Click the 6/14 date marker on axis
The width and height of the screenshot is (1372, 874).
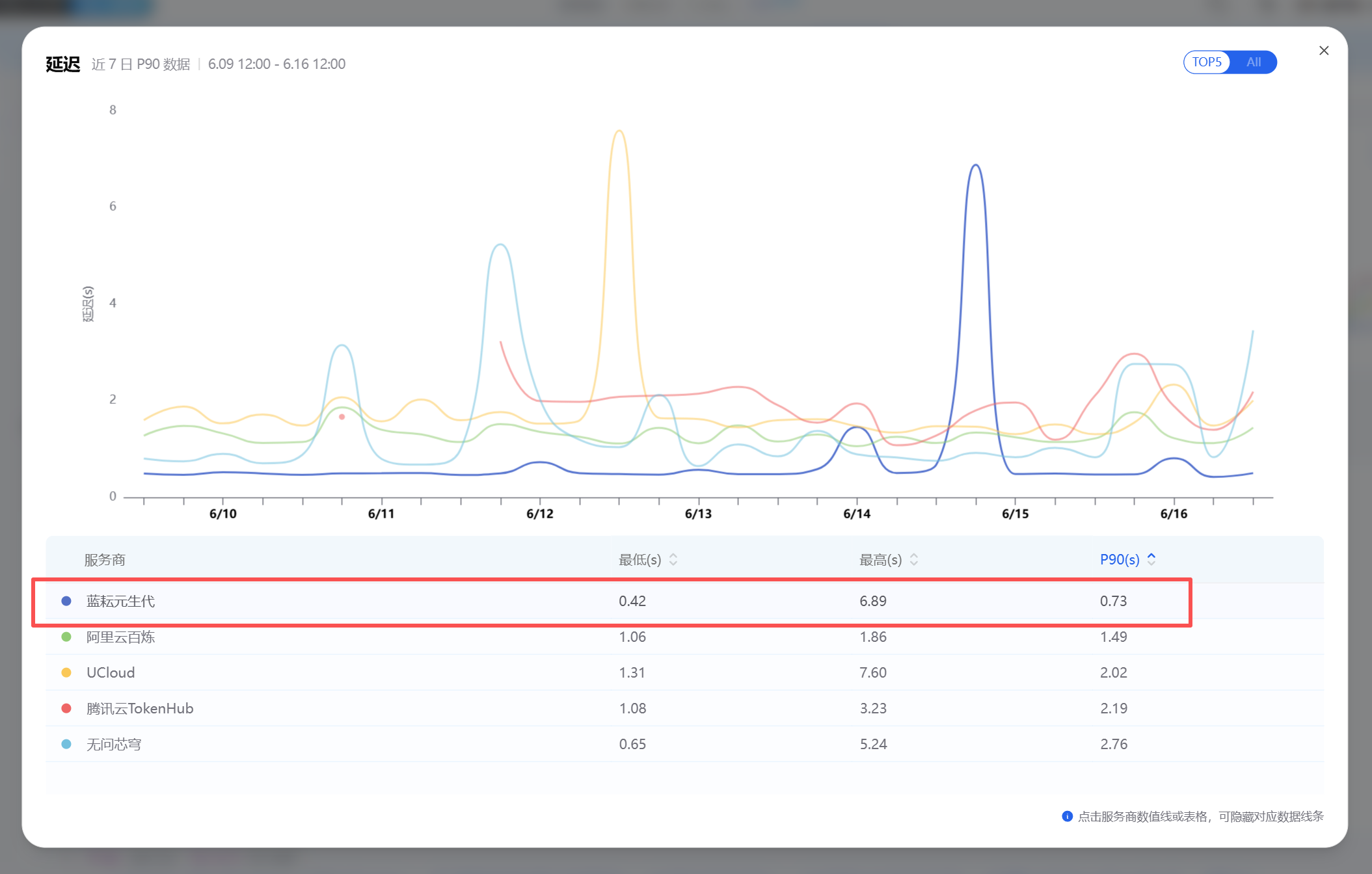[857, 514]
